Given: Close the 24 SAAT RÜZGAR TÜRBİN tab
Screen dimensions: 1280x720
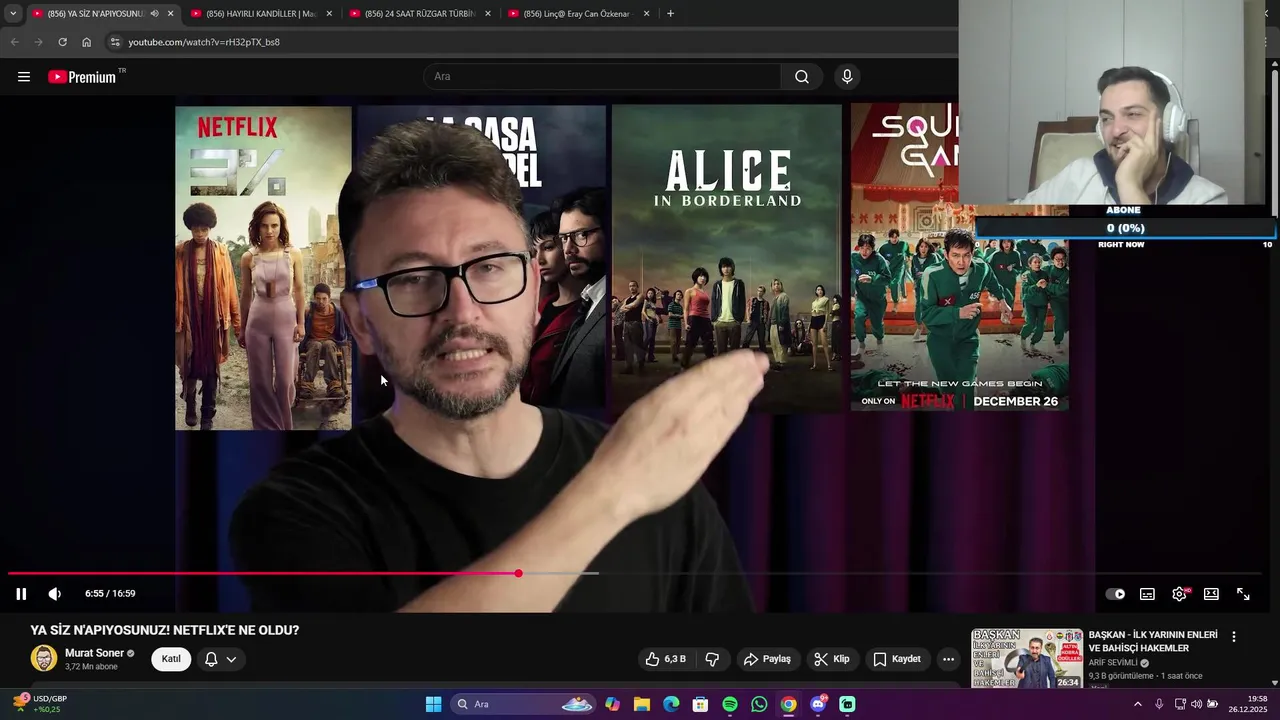Looking at the screenshot, I should tap(488, 14).
